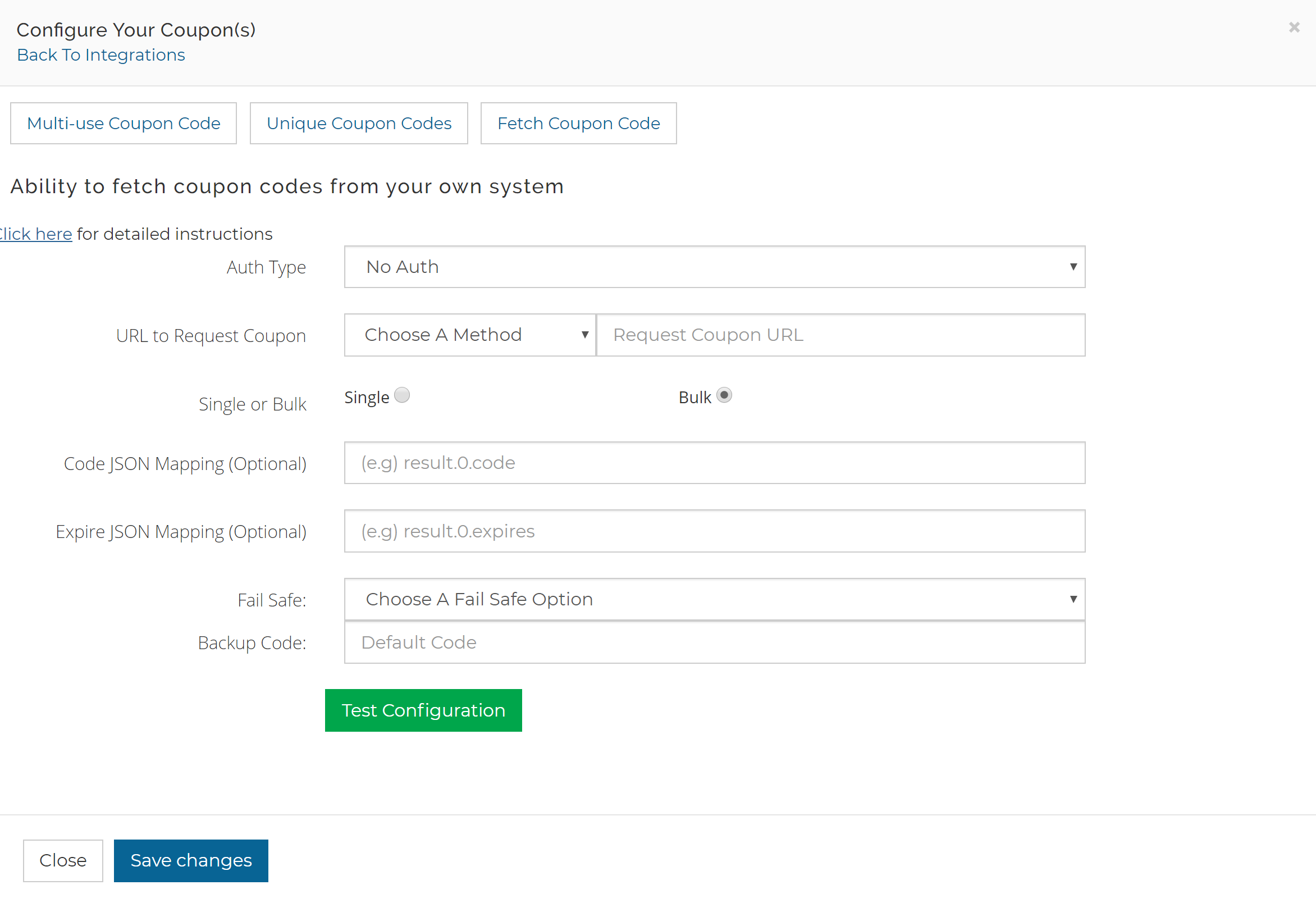1316x903 pixels.
Task: Click the Close button
Action: coord(62,860)
